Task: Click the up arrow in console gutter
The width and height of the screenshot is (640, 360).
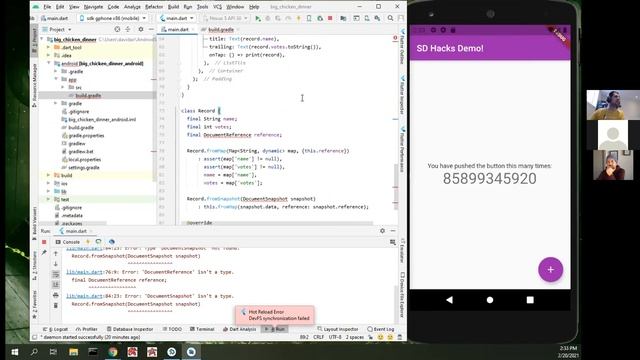Action: (x=56, y=253)
